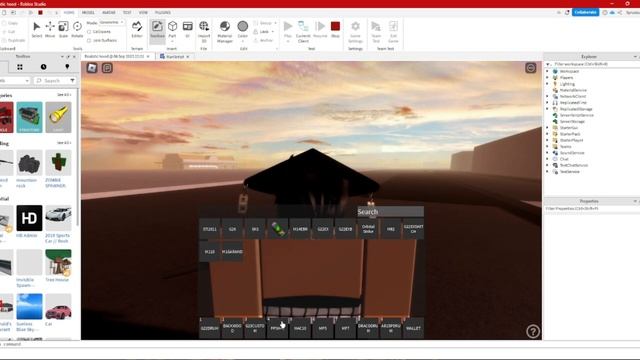Select the Orbital Strike backpack item
Viewport: 640px width, 360px height.
click(x=368, y=229)
